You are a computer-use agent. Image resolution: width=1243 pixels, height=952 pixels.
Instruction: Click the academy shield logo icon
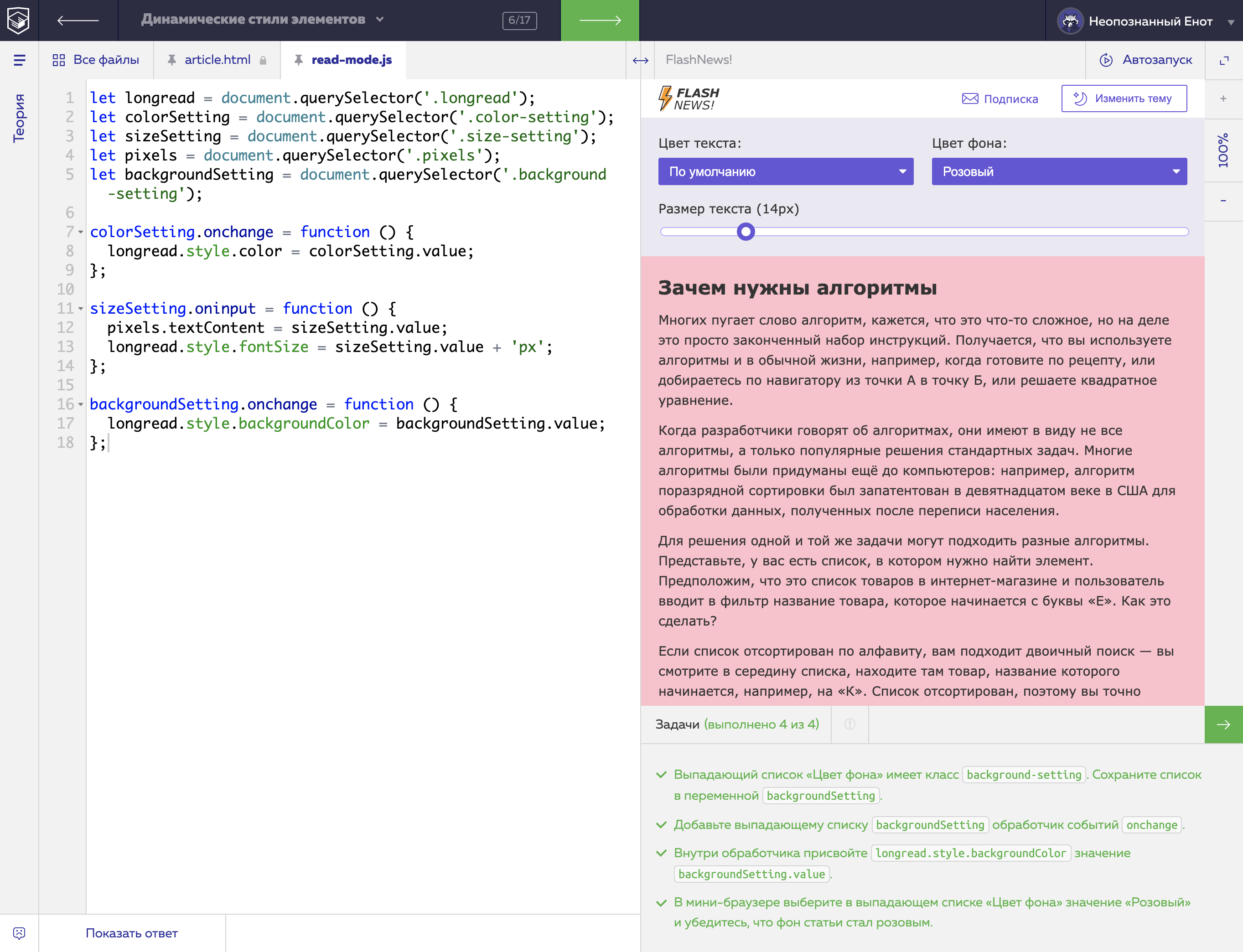(19, 21)
